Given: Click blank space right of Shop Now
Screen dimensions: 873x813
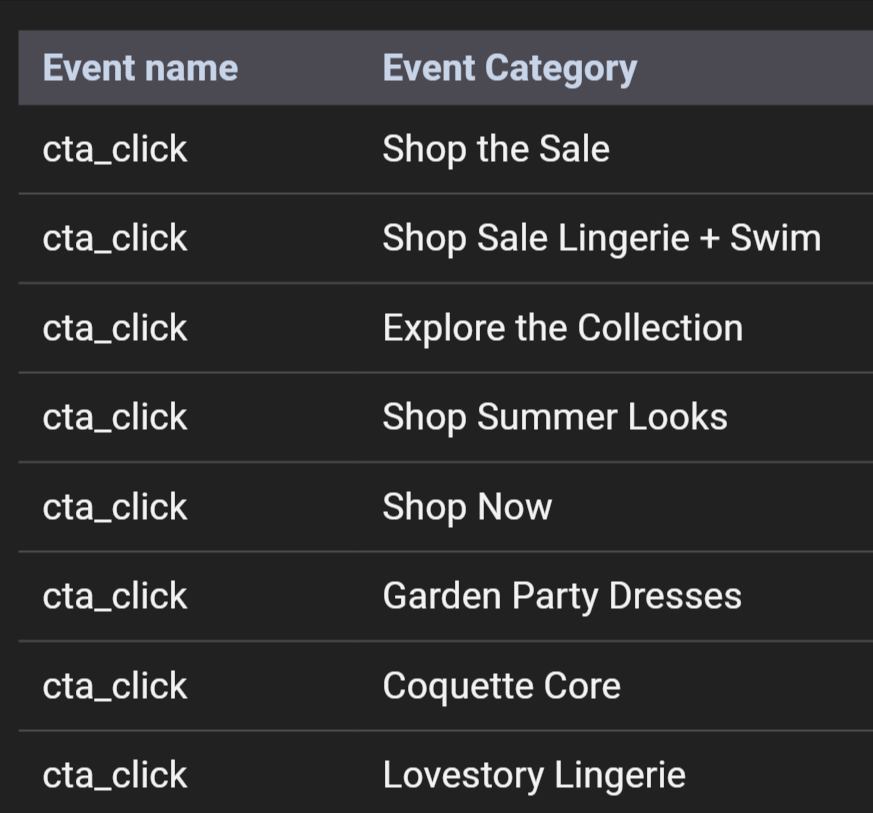Looking at the screenshot, I should [x=720, y=507].
